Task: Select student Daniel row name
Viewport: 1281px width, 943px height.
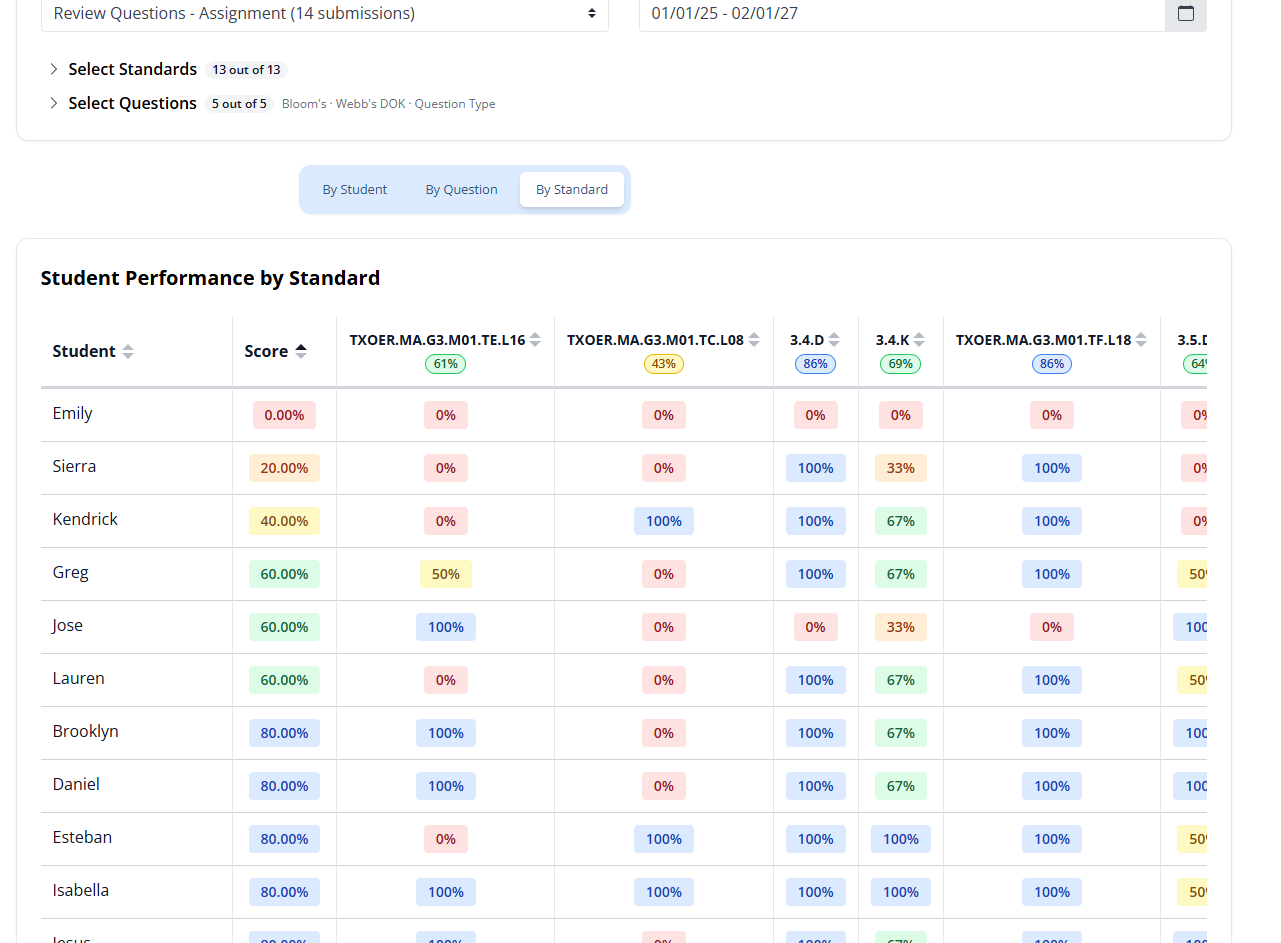Action: [x=77, y=784]
